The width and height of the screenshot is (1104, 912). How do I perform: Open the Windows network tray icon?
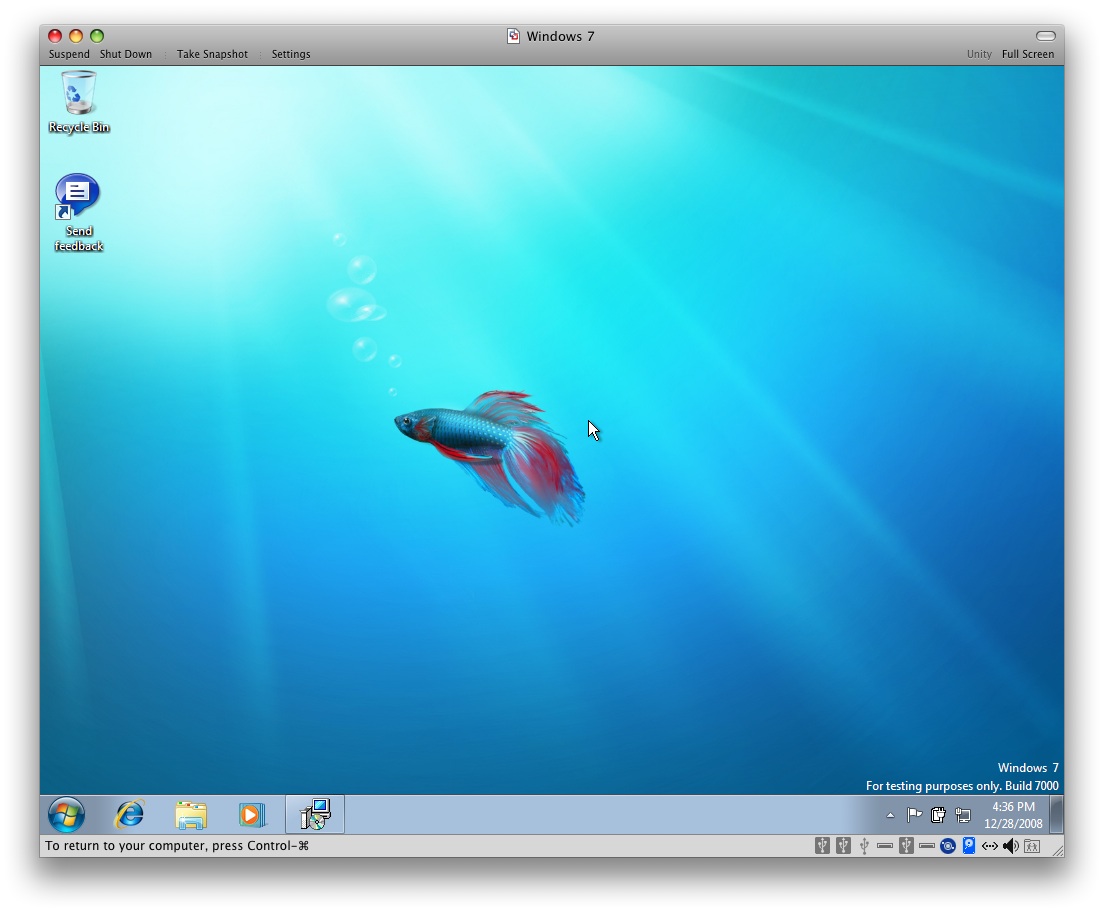pyautogui.click(x=962, y=815)
